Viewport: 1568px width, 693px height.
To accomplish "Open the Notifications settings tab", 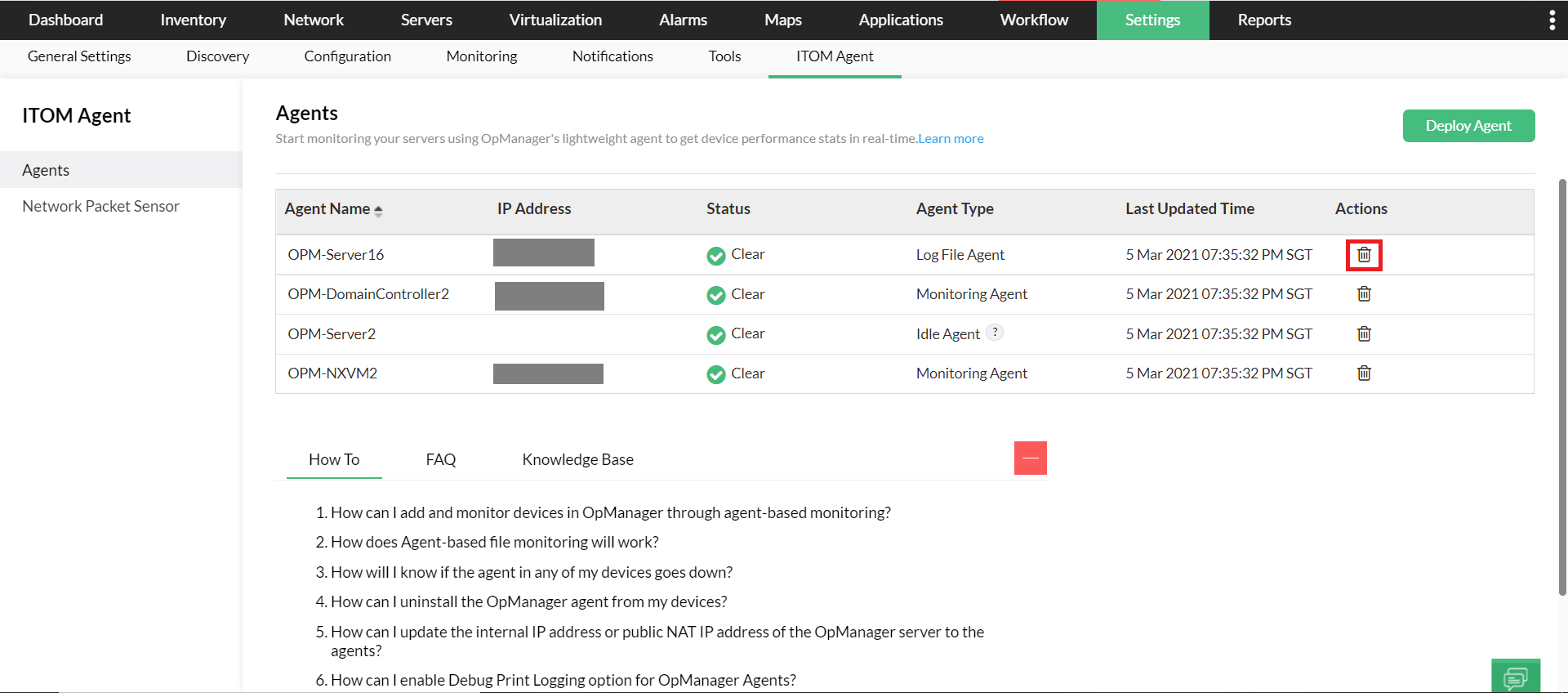I will coord(612,56).
